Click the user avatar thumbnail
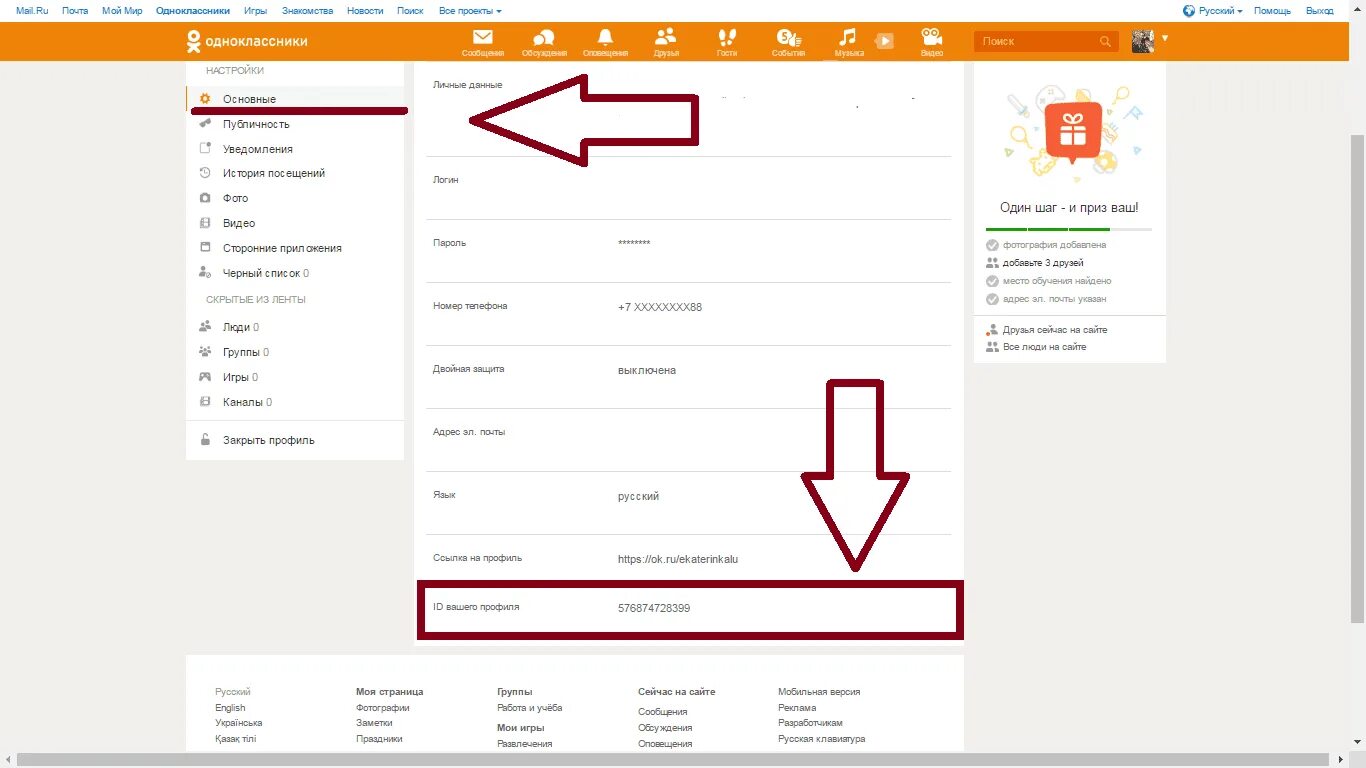The width and height of the screenshot is (1366, 768). pyautogui.click(x=1143, y=41)
